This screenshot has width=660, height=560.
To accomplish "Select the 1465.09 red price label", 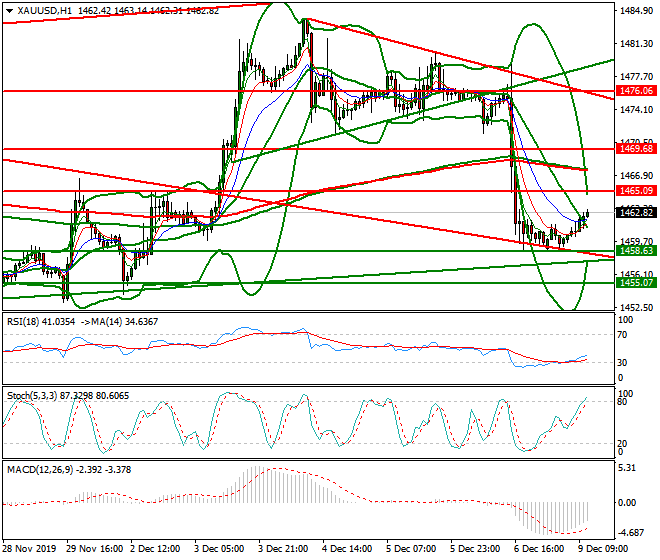I will point(636,191).
